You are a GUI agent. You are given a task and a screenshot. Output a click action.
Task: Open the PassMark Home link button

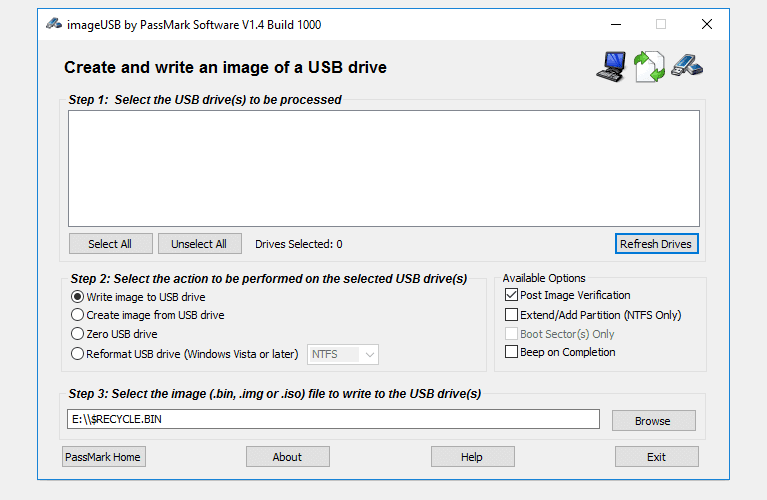click(103, 456)
